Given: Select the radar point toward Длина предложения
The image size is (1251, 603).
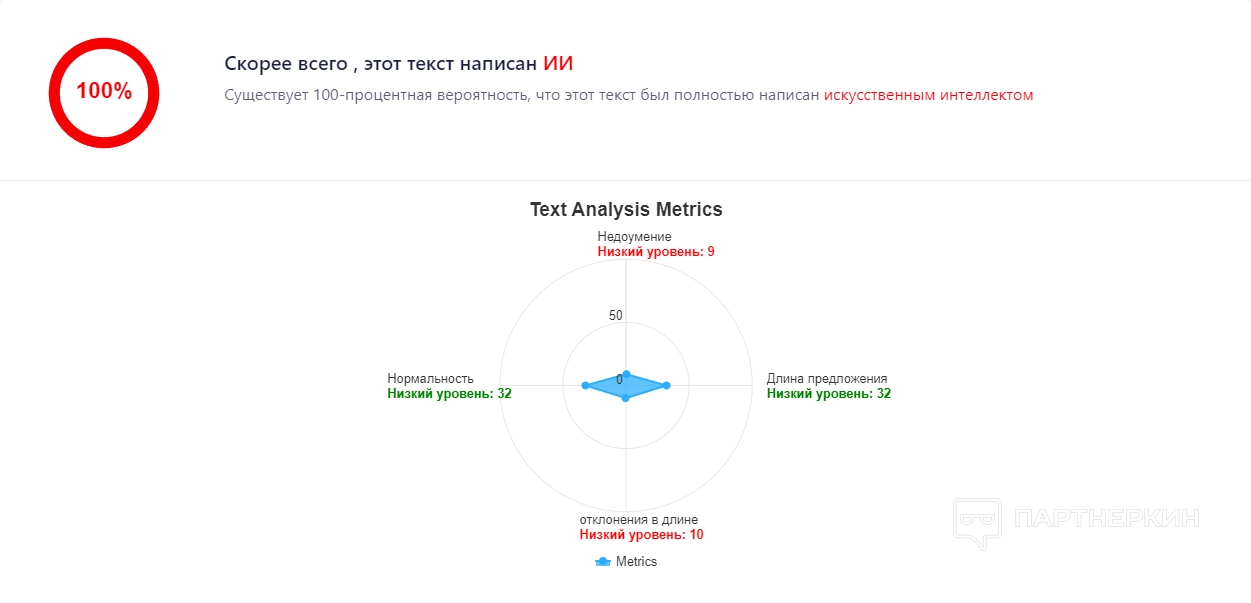Looking at the screenshot, I should tap(666, 385).
